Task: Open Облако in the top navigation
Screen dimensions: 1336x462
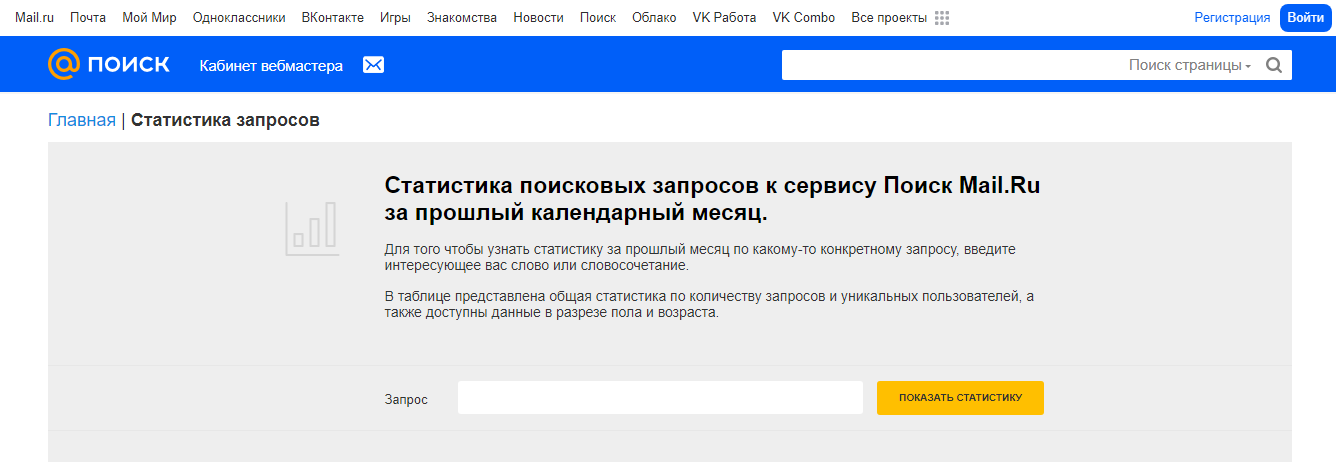Action: [654, 18]
